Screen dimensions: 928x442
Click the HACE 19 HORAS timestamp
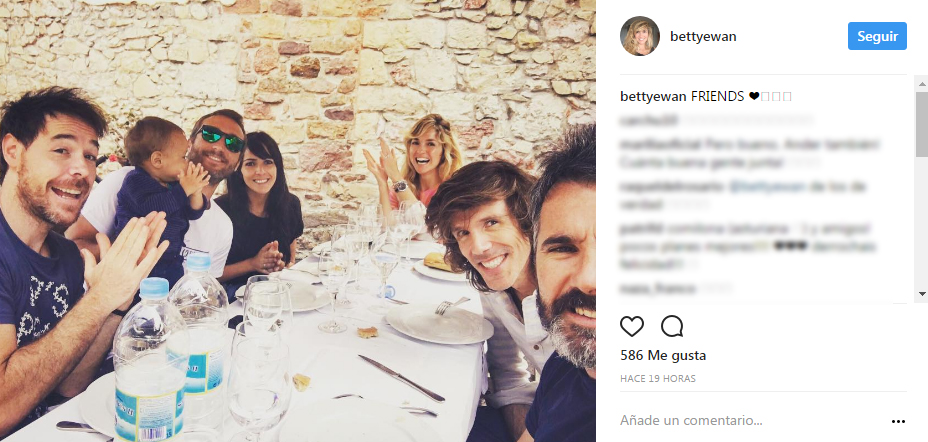point(658,379)
